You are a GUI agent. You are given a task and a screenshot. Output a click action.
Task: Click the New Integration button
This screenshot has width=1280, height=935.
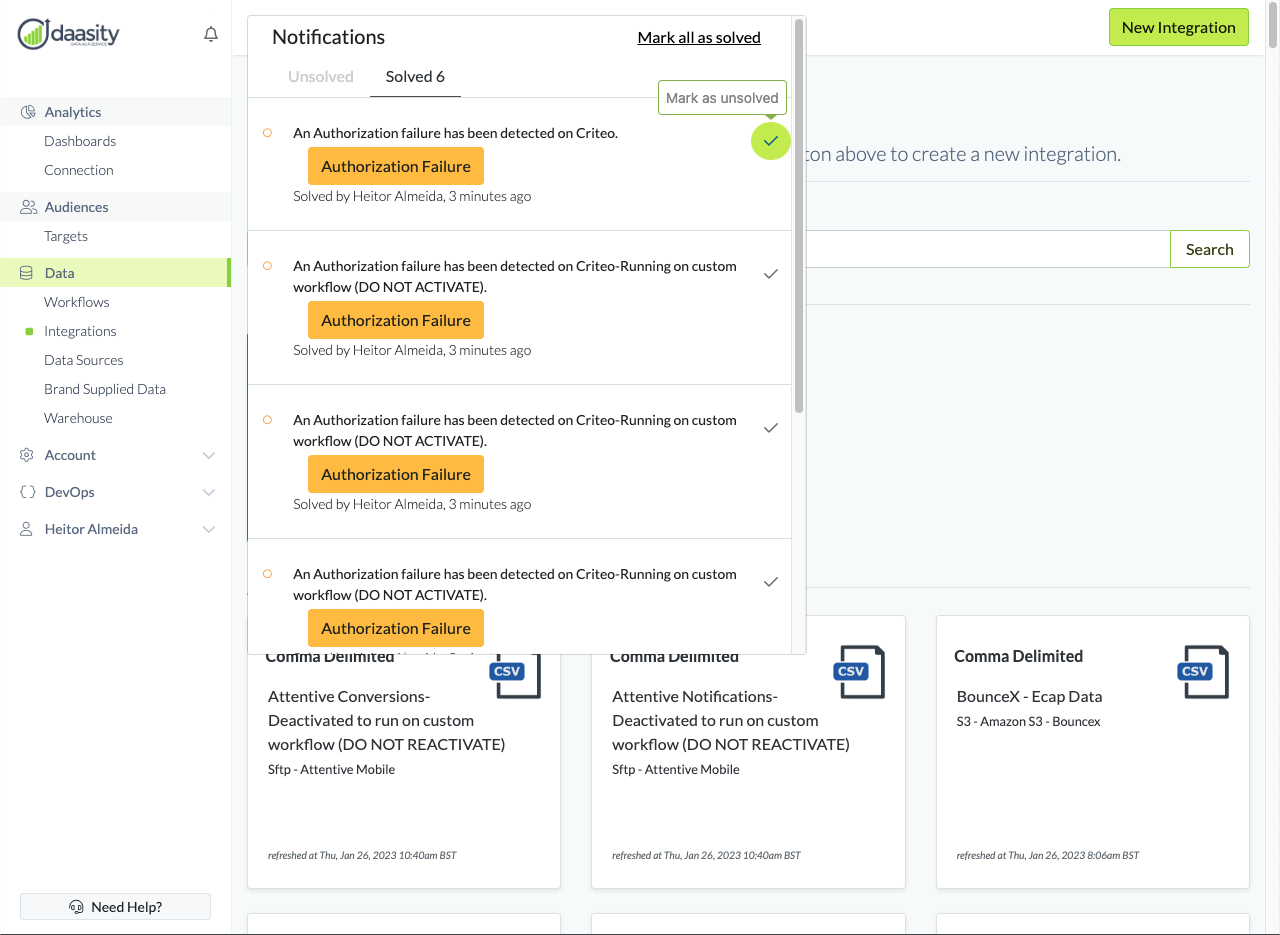tap(1178, 27)
